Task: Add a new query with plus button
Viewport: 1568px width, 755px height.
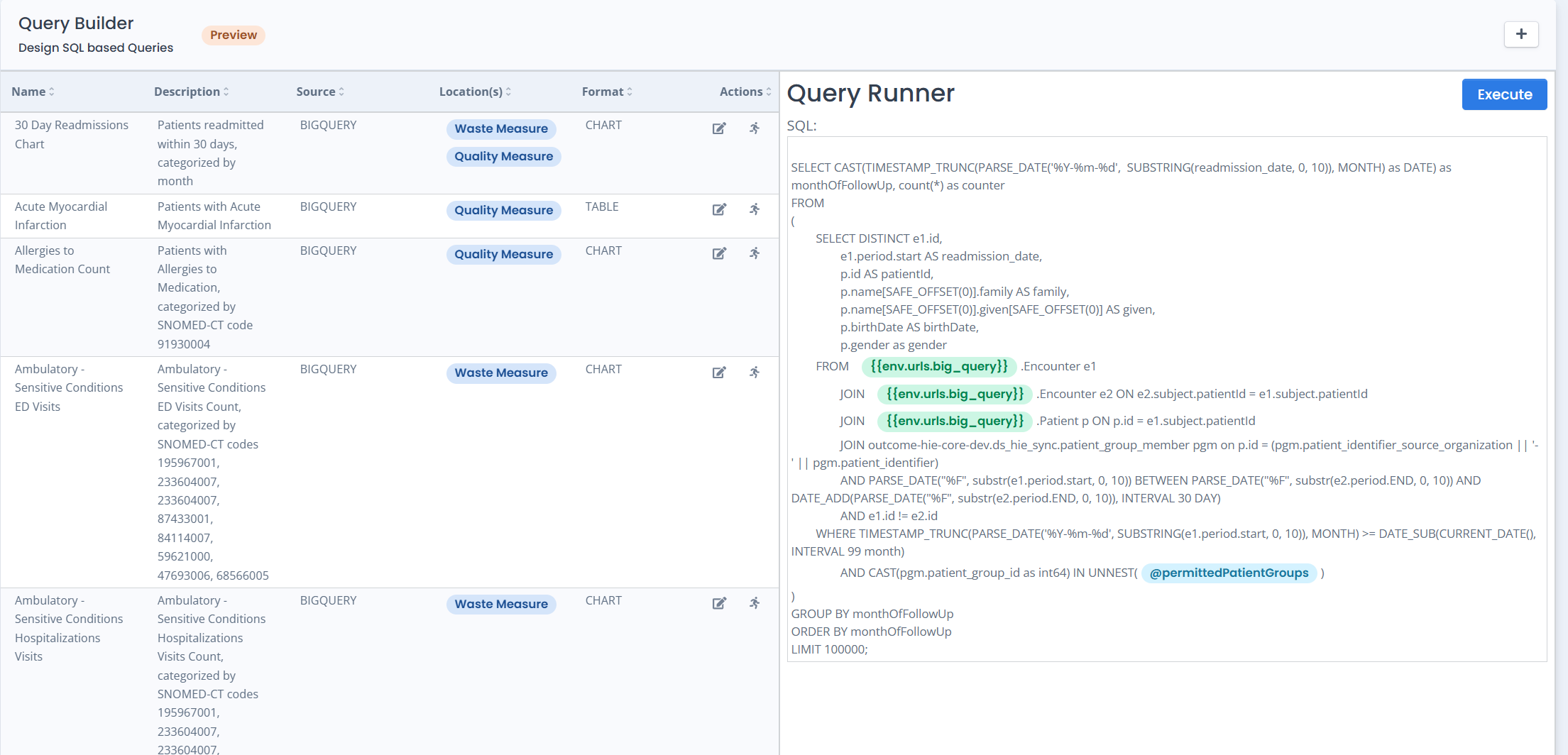Action: [x=1521, y=34]
